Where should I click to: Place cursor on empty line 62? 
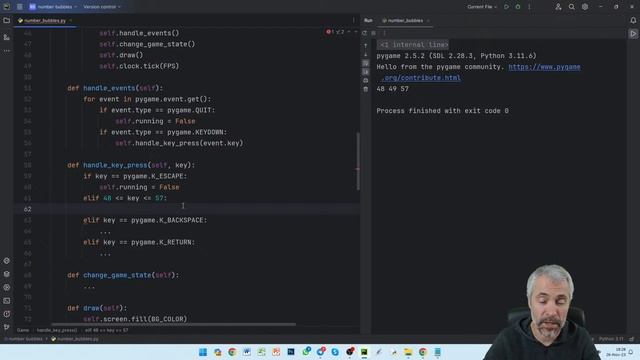[x=187, y=209]
